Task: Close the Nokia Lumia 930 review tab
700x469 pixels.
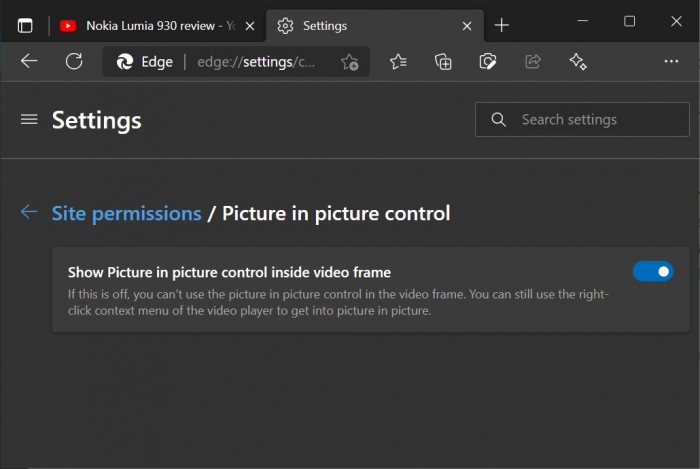Action: 249,26
